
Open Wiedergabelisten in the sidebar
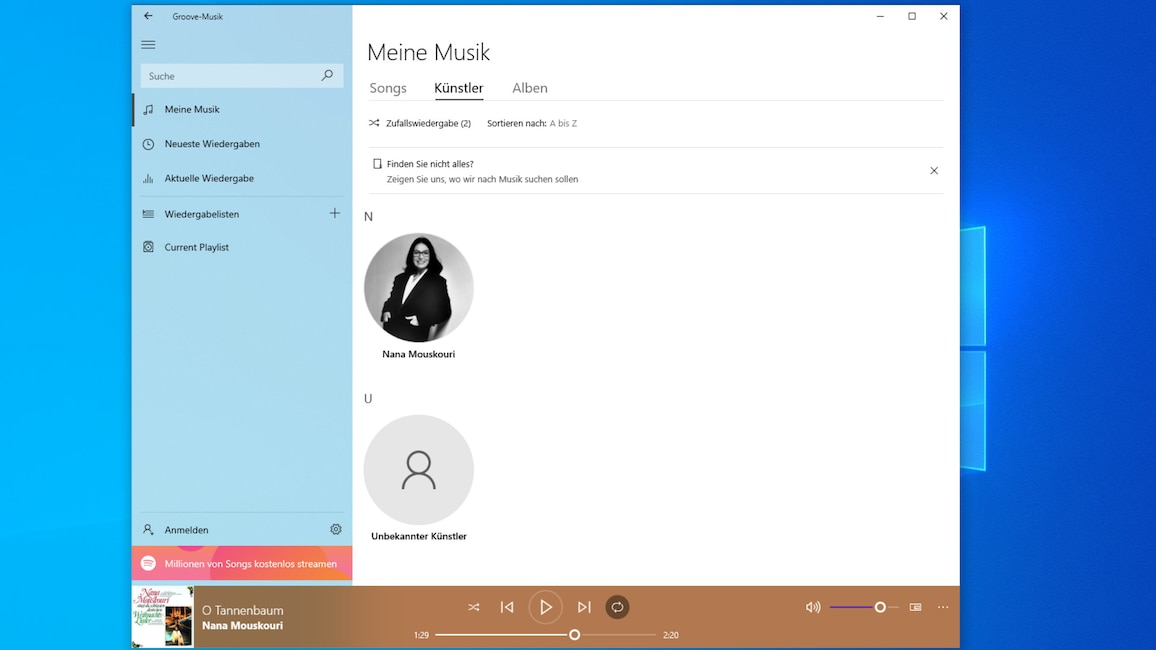229,214
